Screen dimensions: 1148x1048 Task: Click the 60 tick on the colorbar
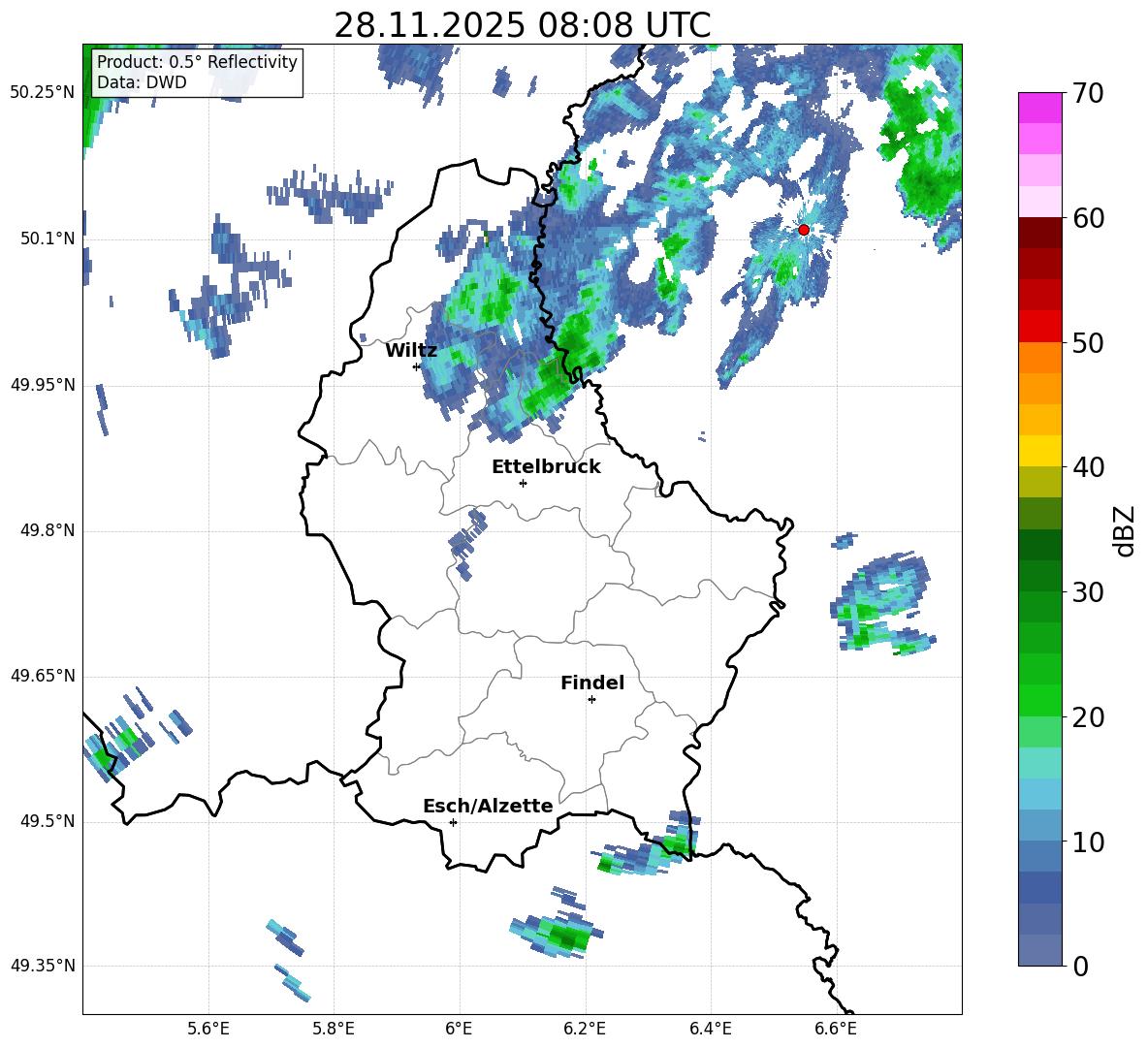point(1088,218)
